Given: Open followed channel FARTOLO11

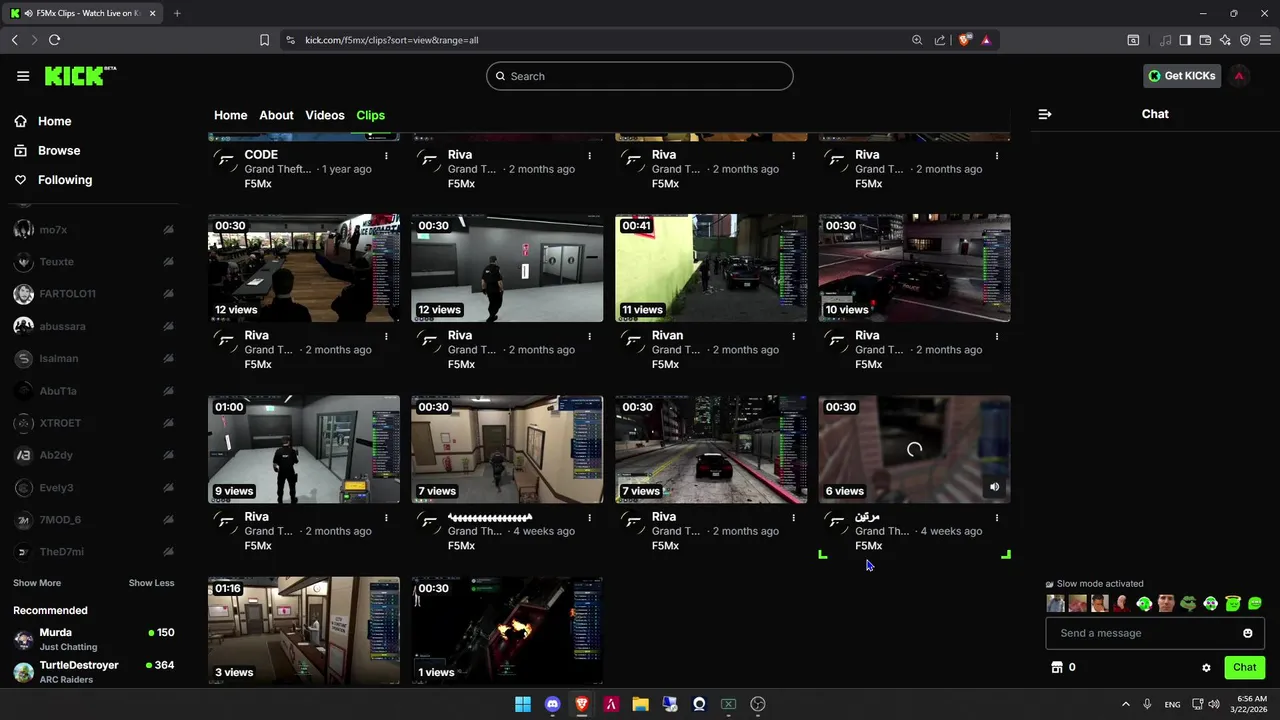Looking at the screenshot, I should click(x=94, y=294).
